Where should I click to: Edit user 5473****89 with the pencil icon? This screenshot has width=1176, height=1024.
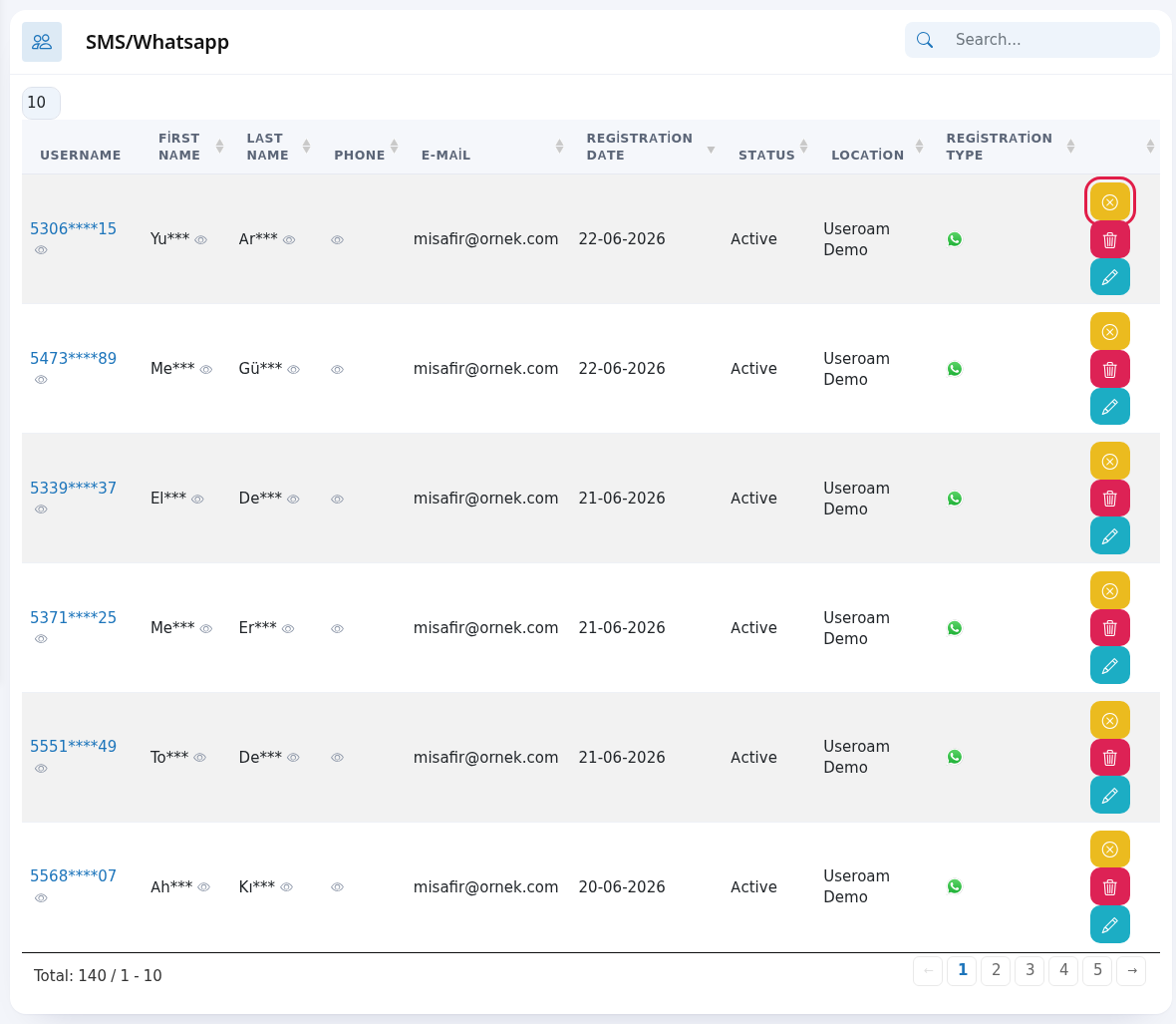(x=1110, y=407)
